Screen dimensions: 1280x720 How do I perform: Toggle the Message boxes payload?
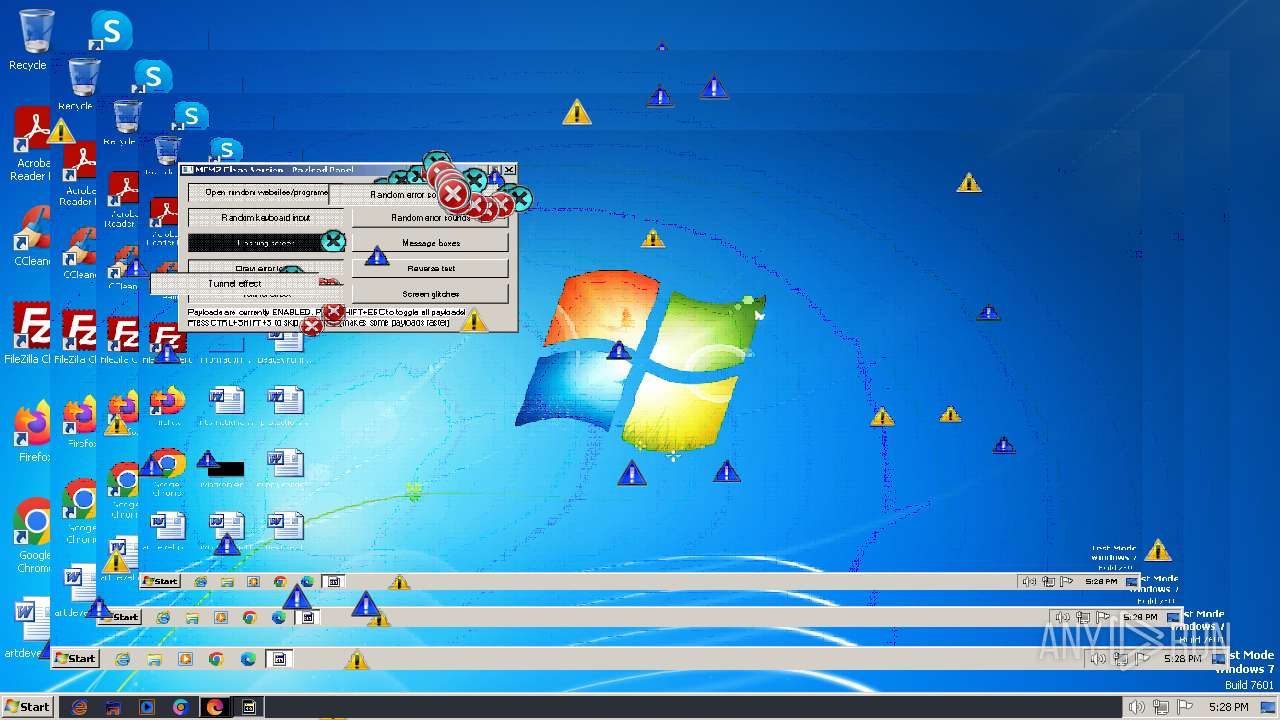(x=430, y=243)
